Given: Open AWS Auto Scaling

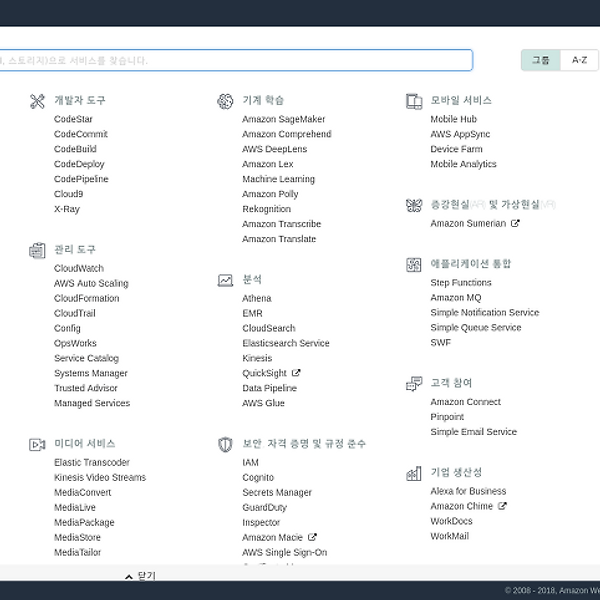Looking at the screenshot, I should 91,283.
